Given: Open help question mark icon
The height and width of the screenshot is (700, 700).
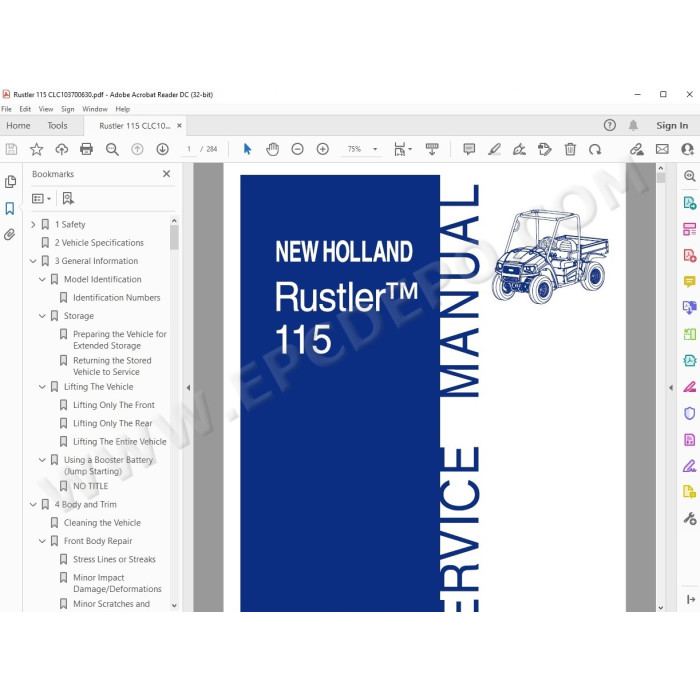Looking at the screenshot, I should 609,125.
